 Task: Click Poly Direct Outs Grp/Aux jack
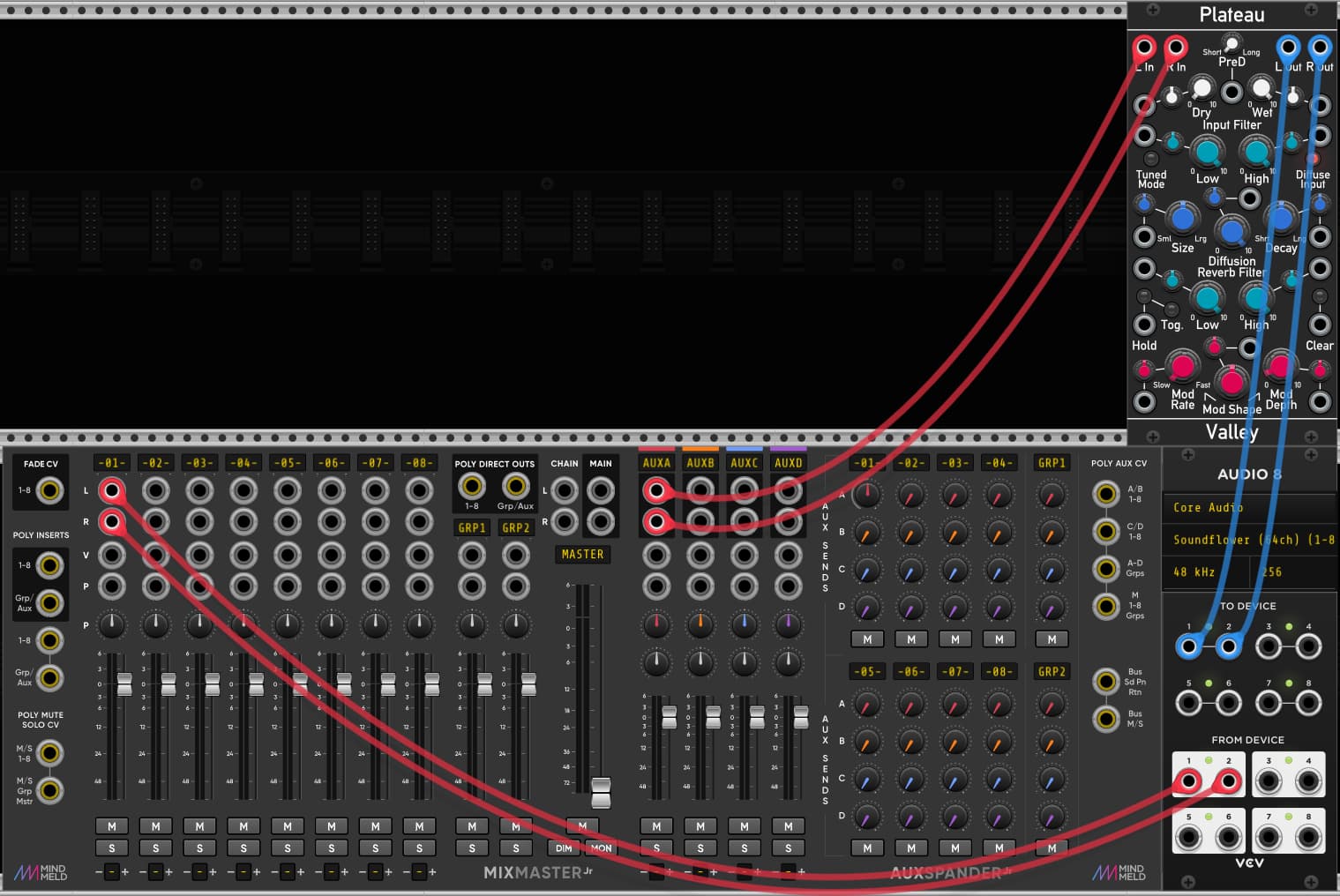tap(515, 486)
